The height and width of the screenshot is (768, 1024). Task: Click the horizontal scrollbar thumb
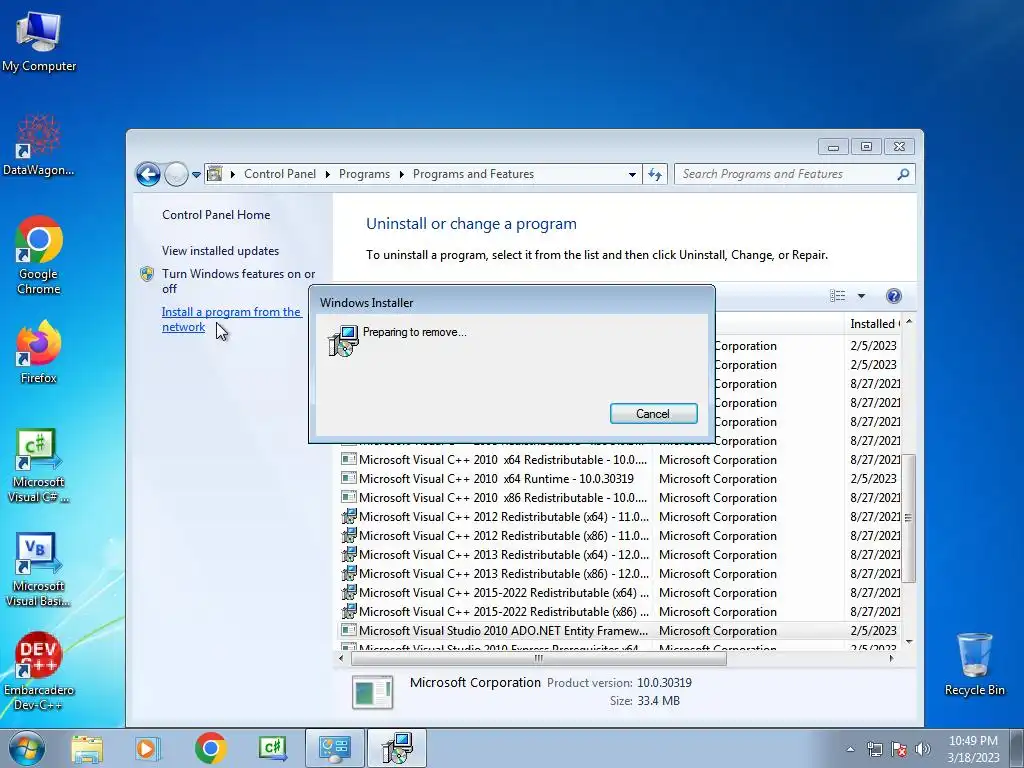tap(539, 658)
